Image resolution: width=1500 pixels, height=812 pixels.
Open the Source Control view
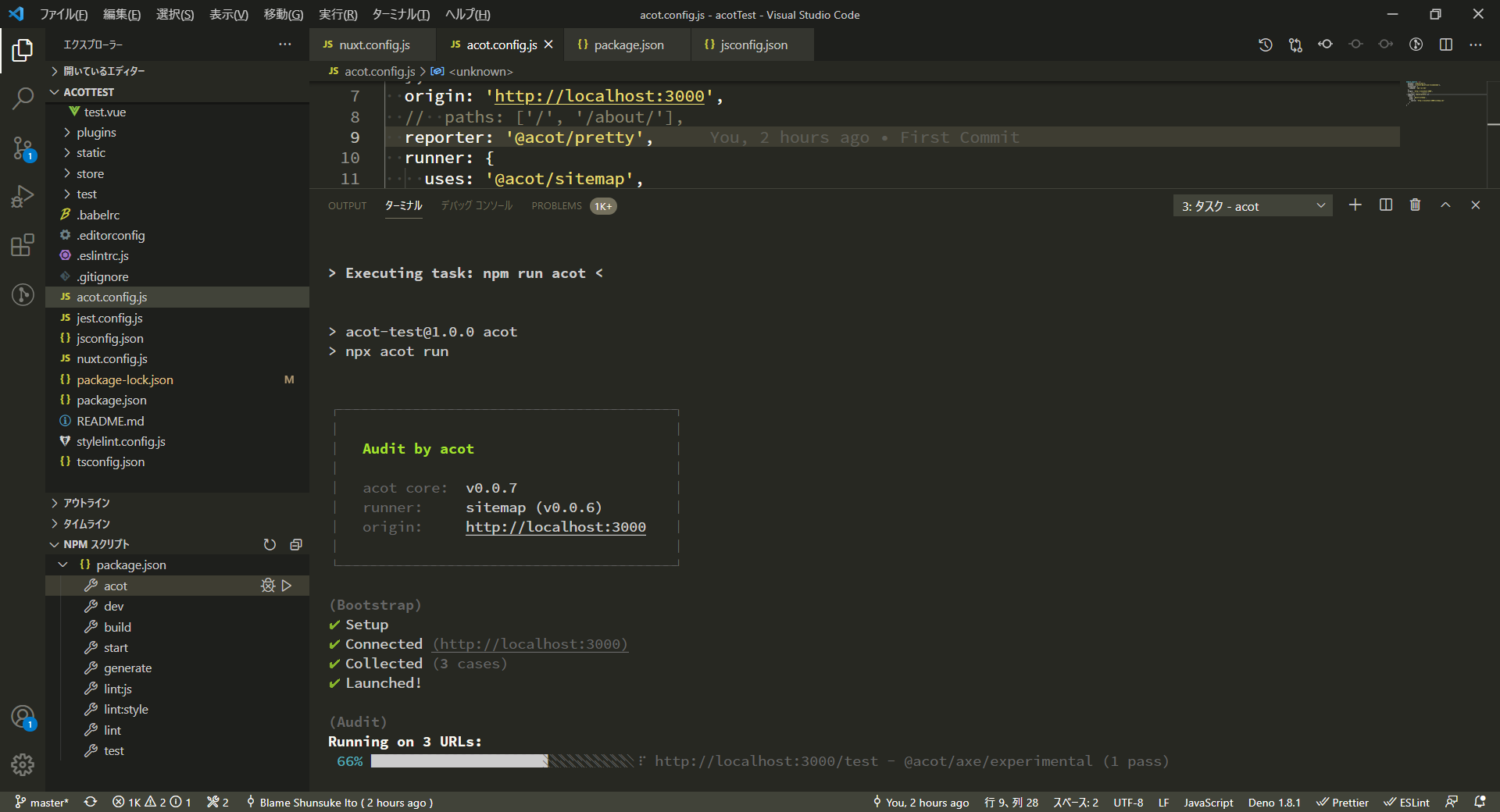(x=23, y=147)
